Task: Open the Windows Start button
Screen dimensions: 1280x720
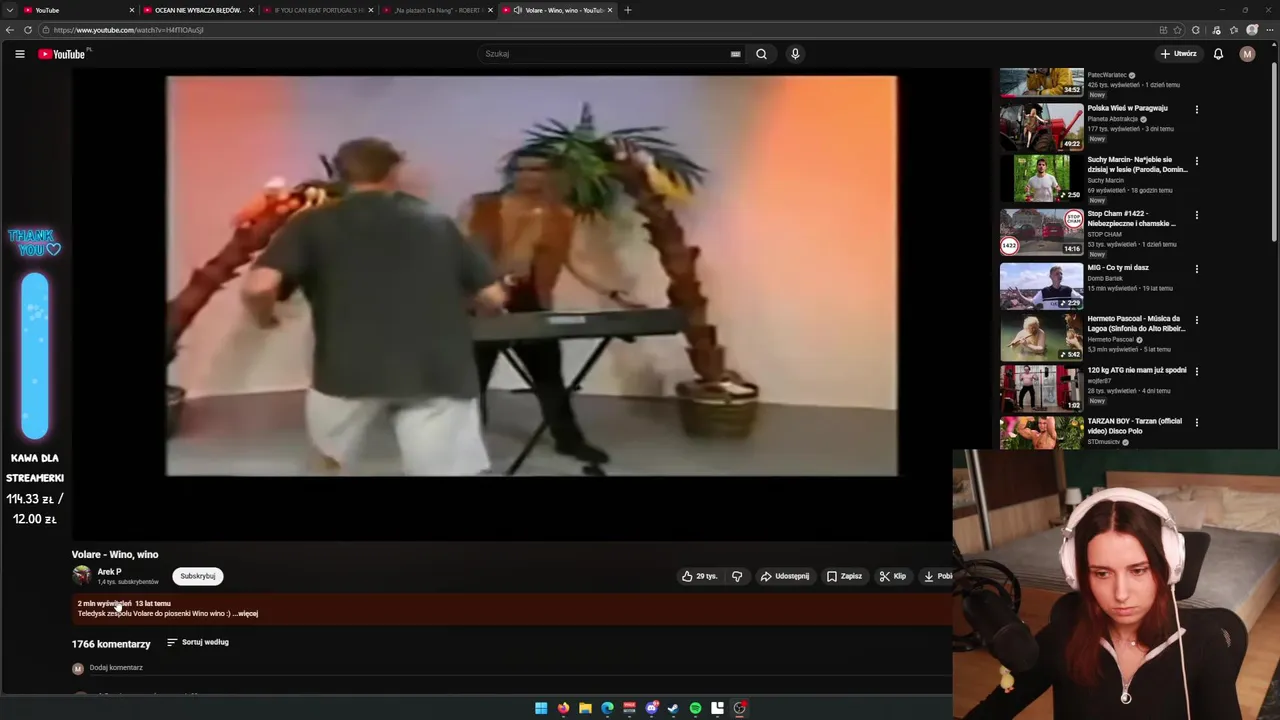Action: (x=541, y=708)
